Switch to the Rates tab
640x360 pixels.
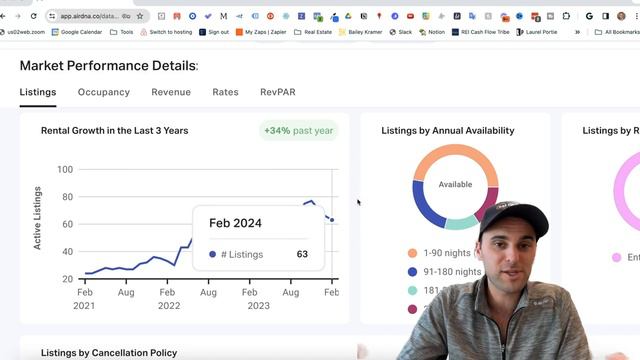[225, 92]
